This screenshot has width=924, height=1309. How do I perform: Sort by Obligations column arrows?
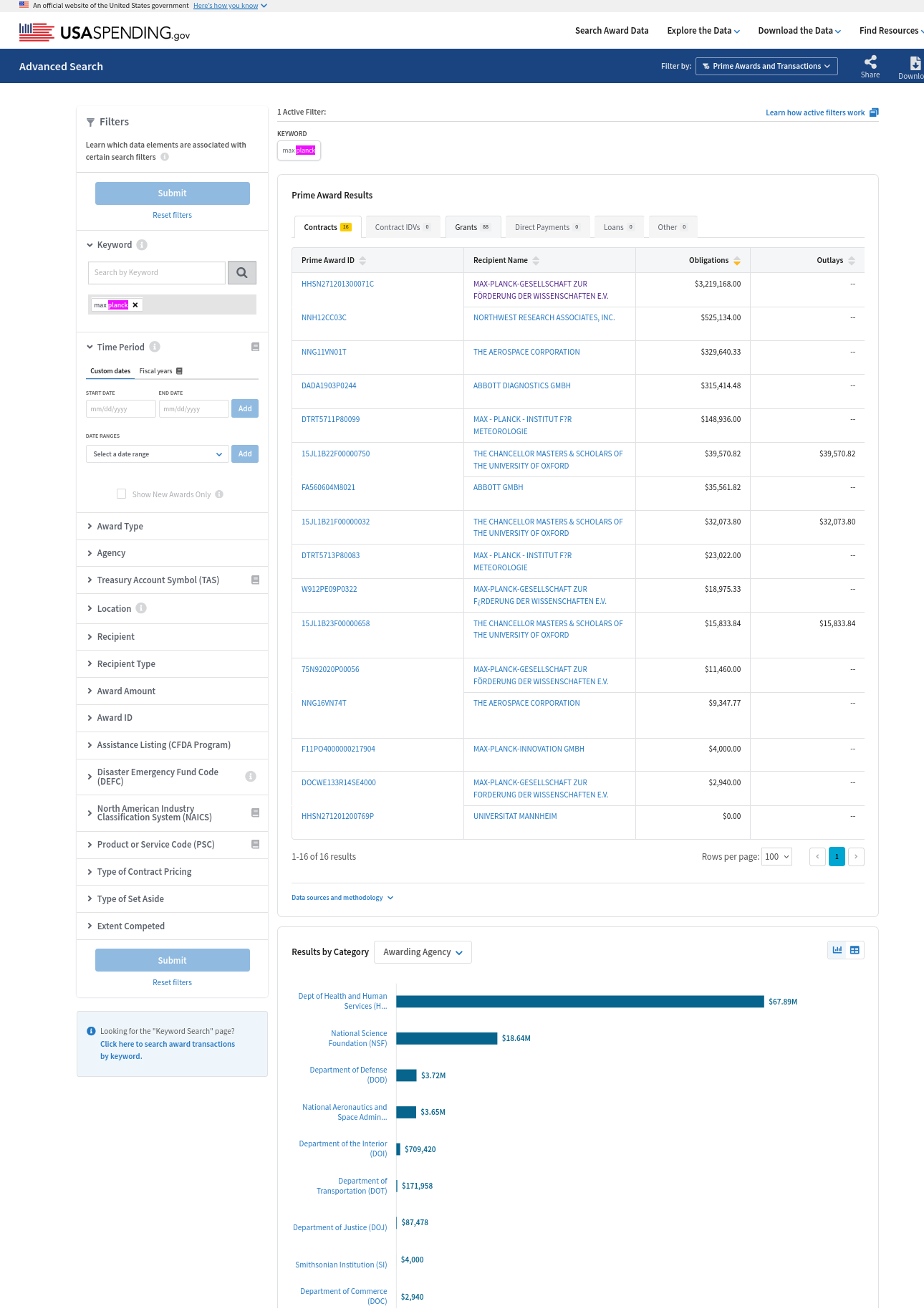pyautogui.click(x=737, y=261)
